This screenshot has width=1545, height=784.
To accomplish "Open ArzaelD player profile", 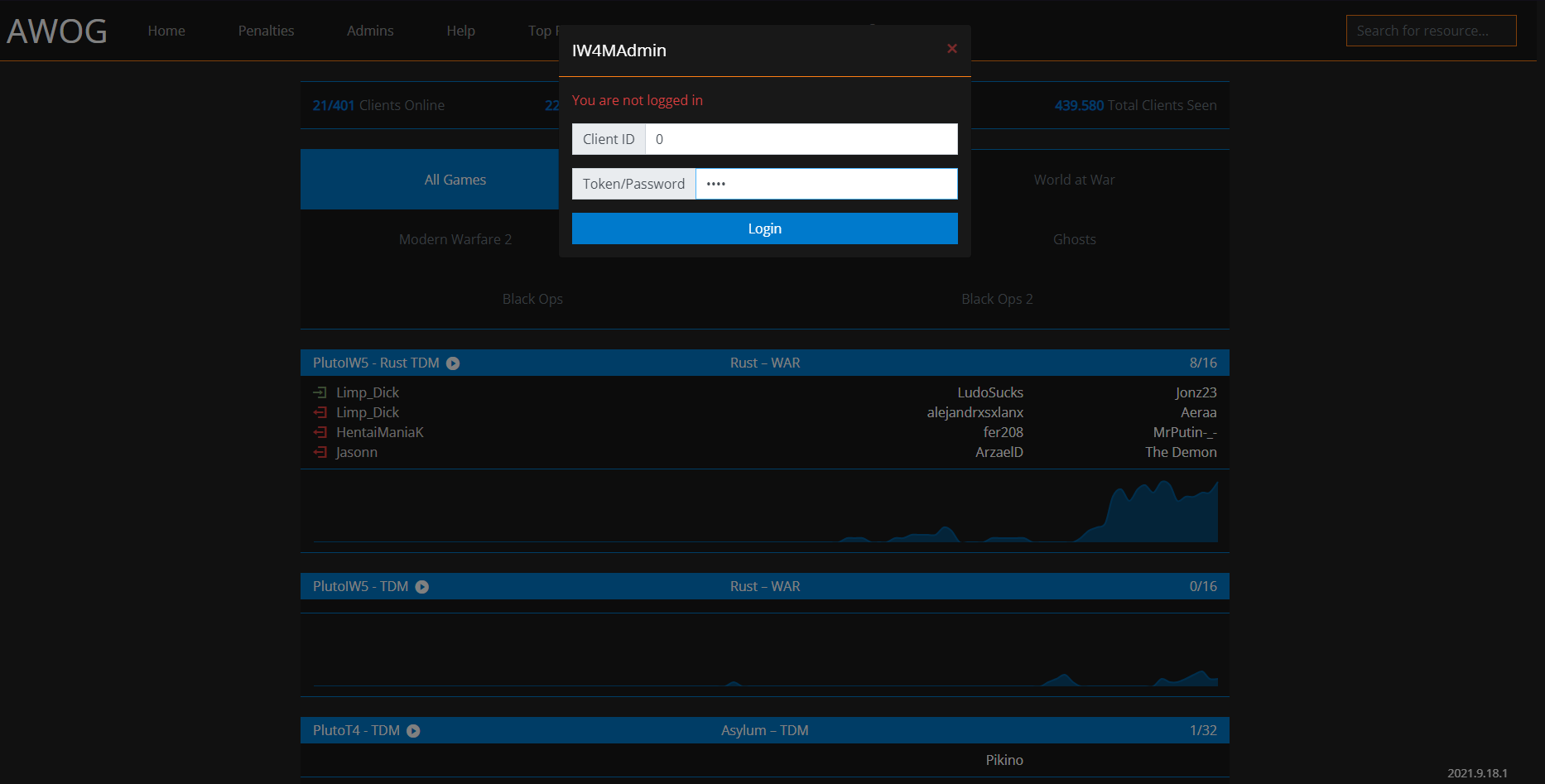I will tap(999, 452).
